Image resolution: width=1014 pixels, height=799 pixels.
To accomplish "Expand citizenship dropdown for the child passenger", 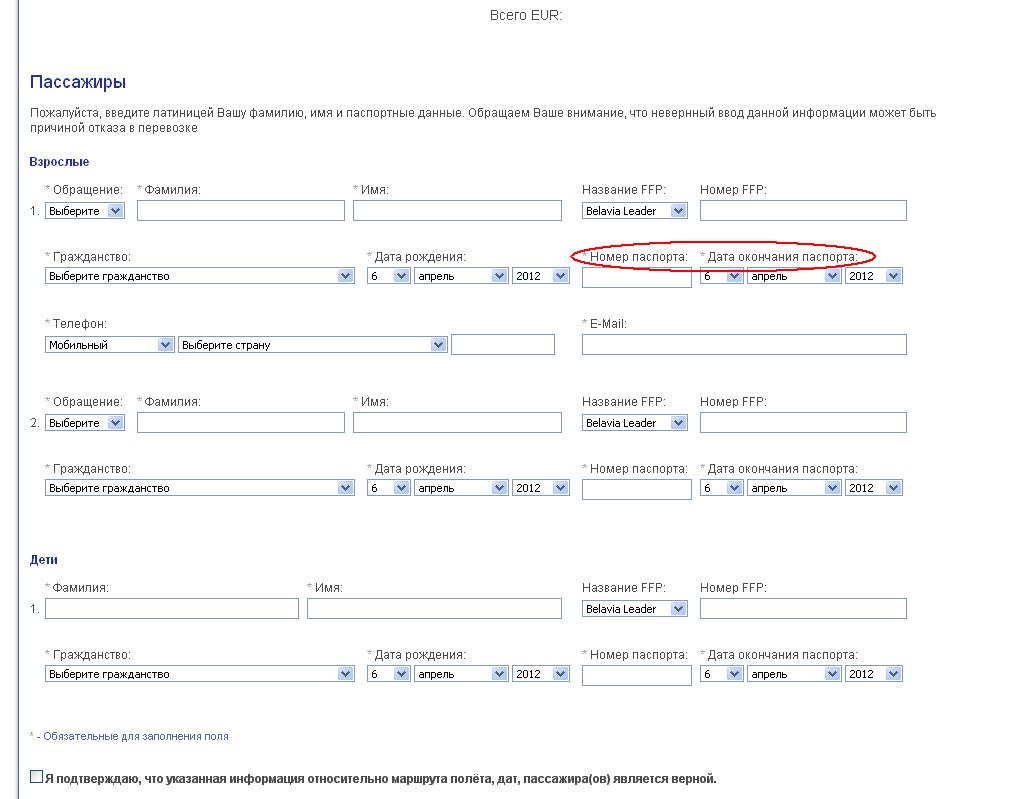I will (200, 674).
